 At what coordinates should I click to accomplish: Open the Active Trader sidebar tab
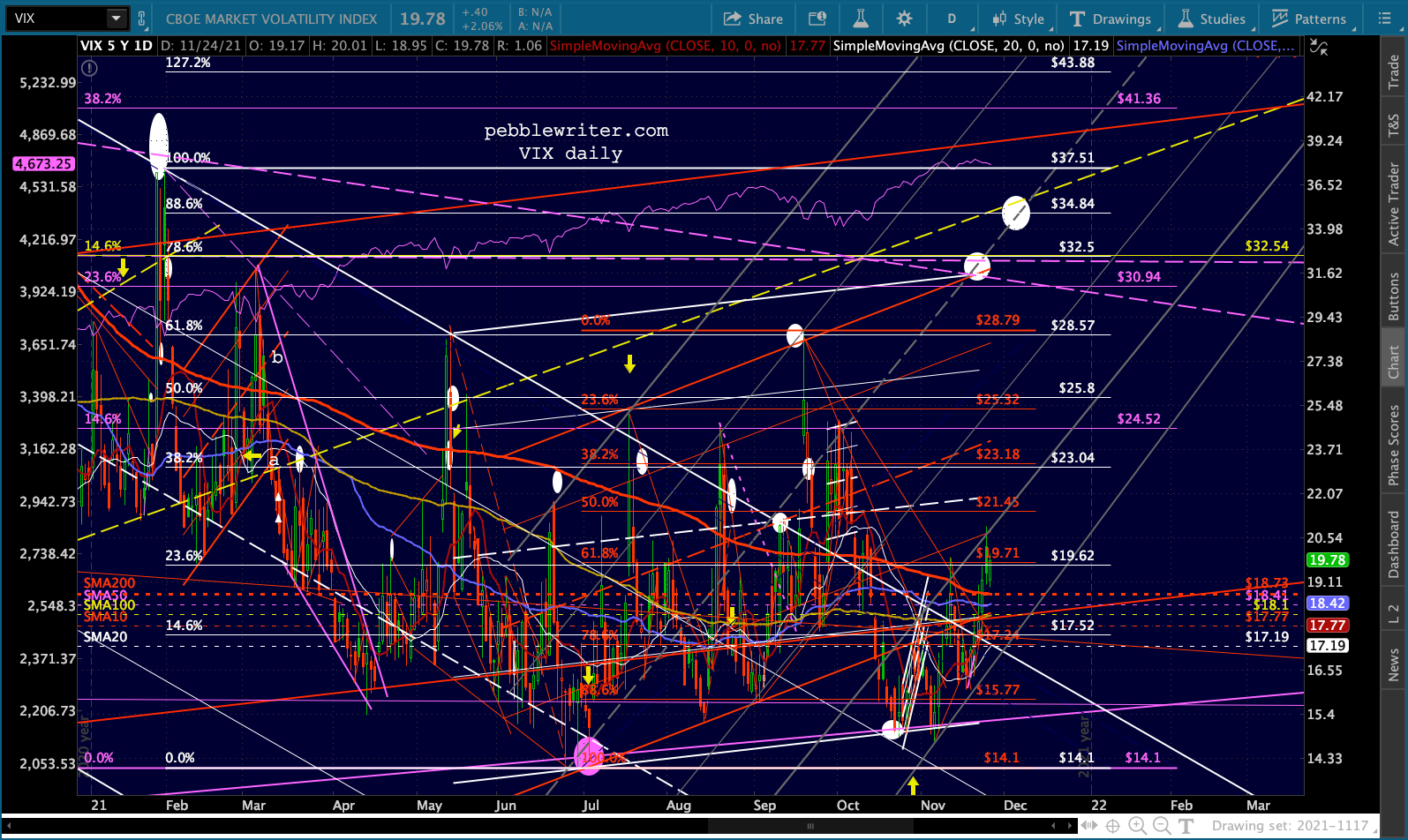coord(1394,204)
